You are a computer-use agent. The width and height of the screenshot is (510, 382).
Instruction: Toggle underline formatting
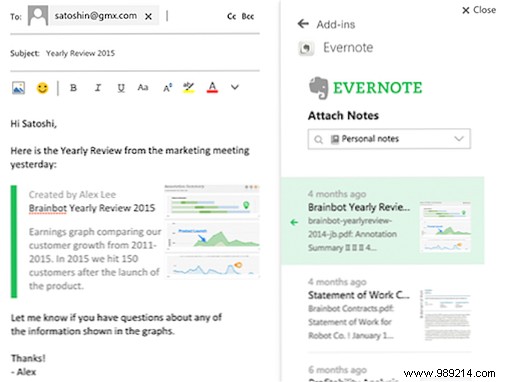[121, 88]
